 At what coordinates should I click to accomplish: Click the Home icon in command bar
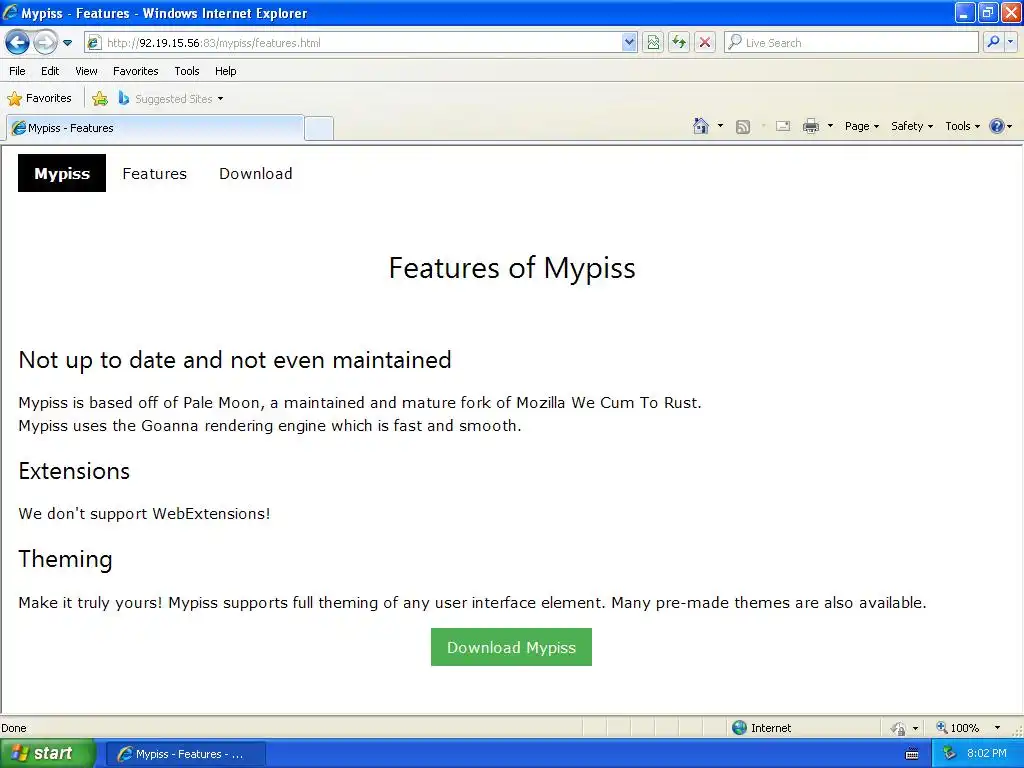pos(701,126)
